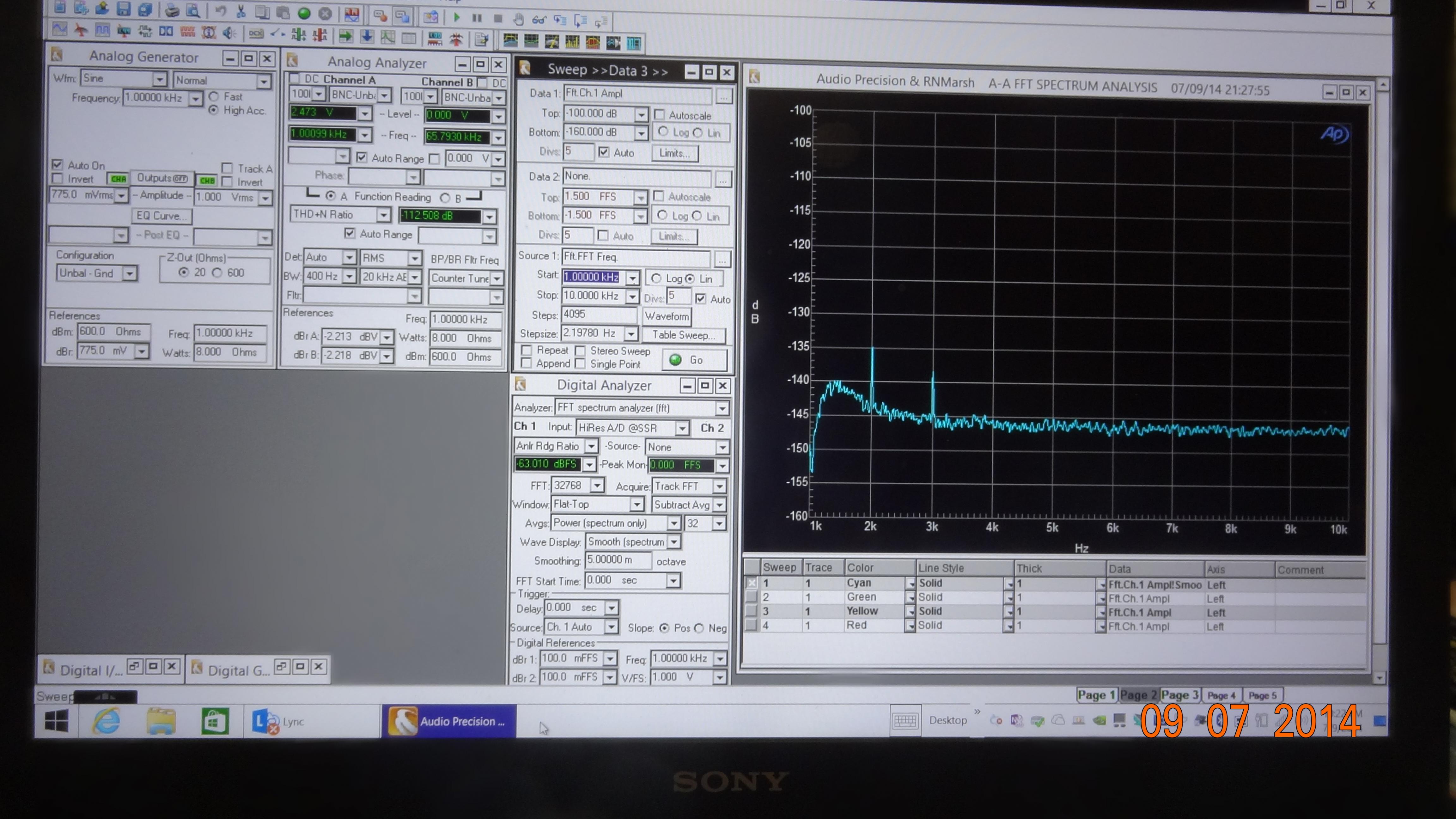The image size is (1456, 819).
Task: Click the speaker headphone monitor icon
Action: (x=229, y=33)
